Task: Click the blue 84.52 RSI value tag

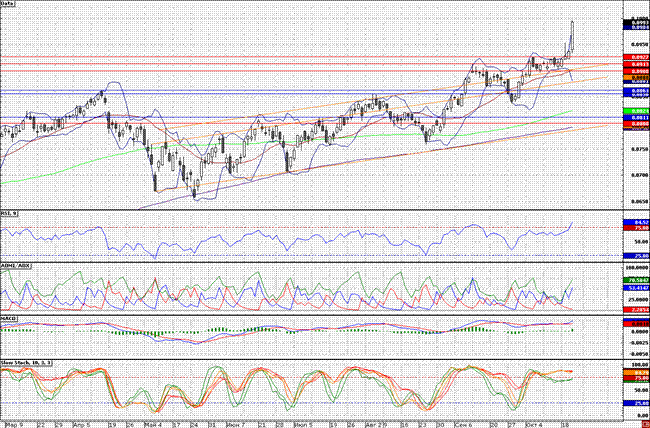Action: pos(635,222)
